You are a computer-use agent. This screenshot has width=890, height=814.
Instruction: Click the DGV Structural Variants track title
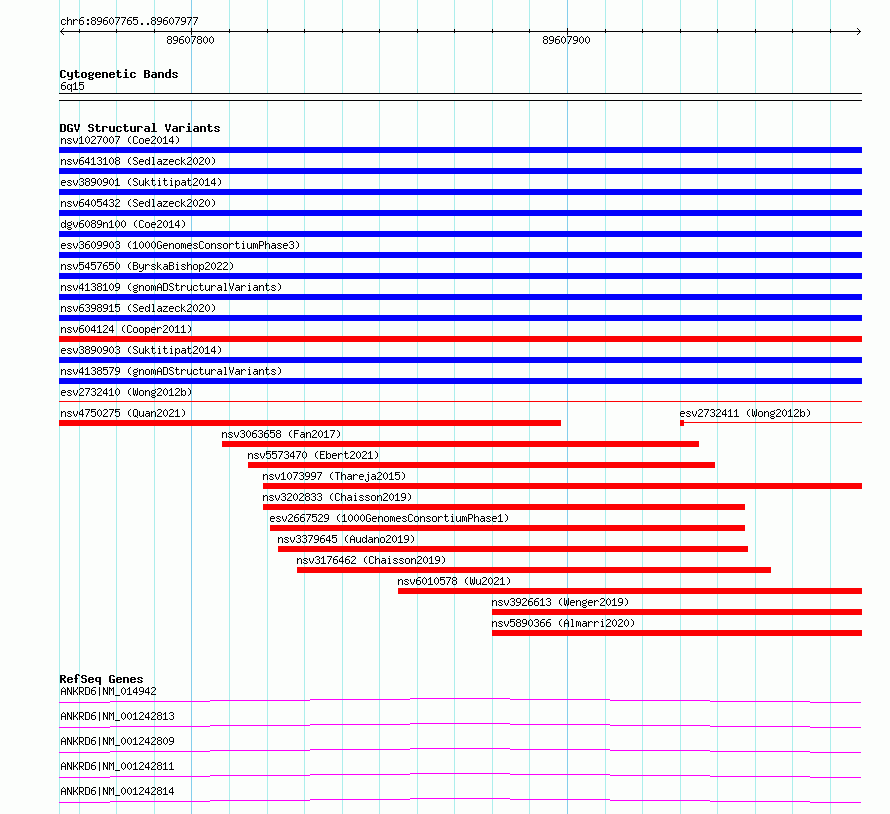click(140, 128)
